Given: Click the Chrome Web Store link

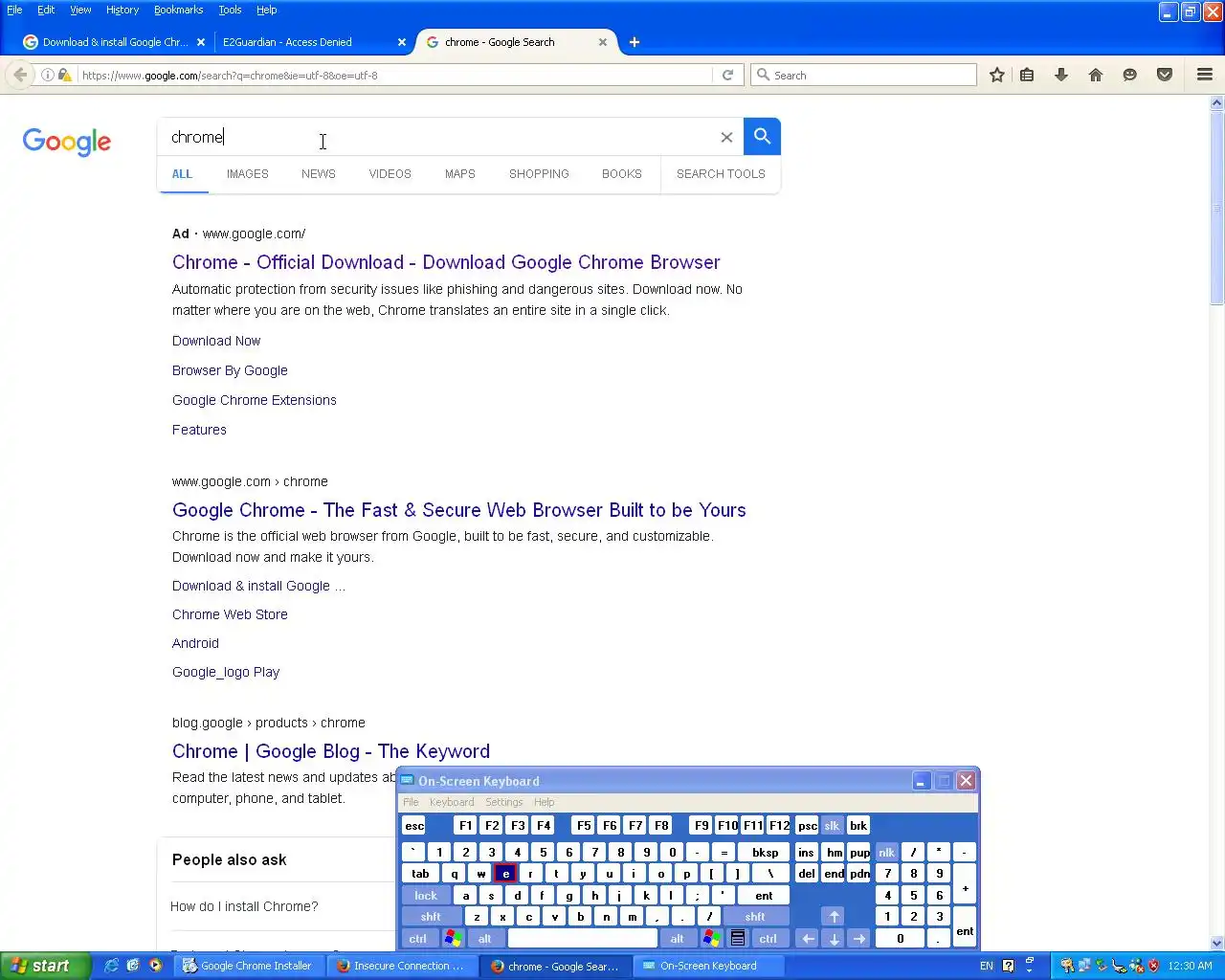Looking at the screenshot, I should (230, 614).
